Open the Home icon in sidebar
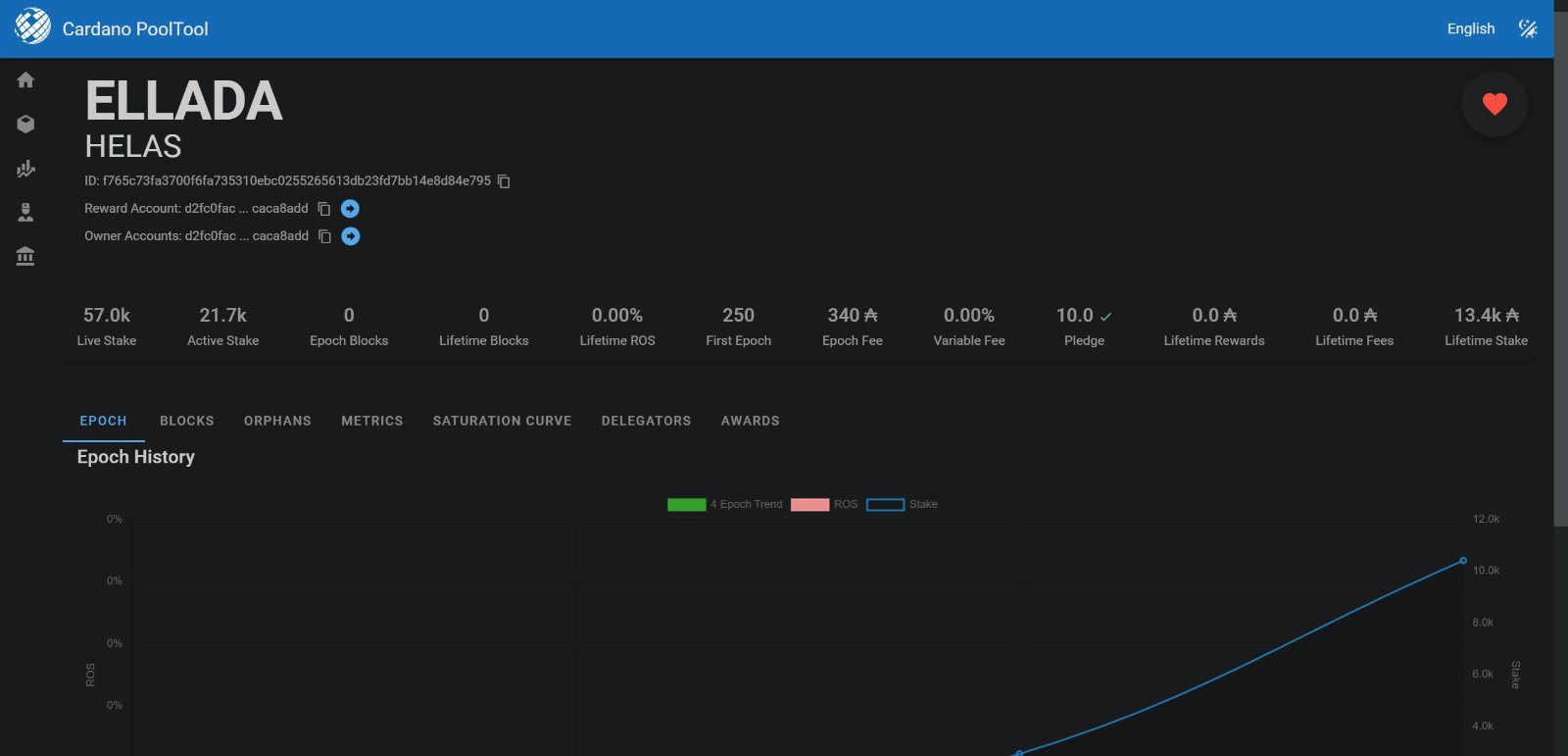Image resolution: width=1568 pixels, height=756 pixels. tap(25, 80)
